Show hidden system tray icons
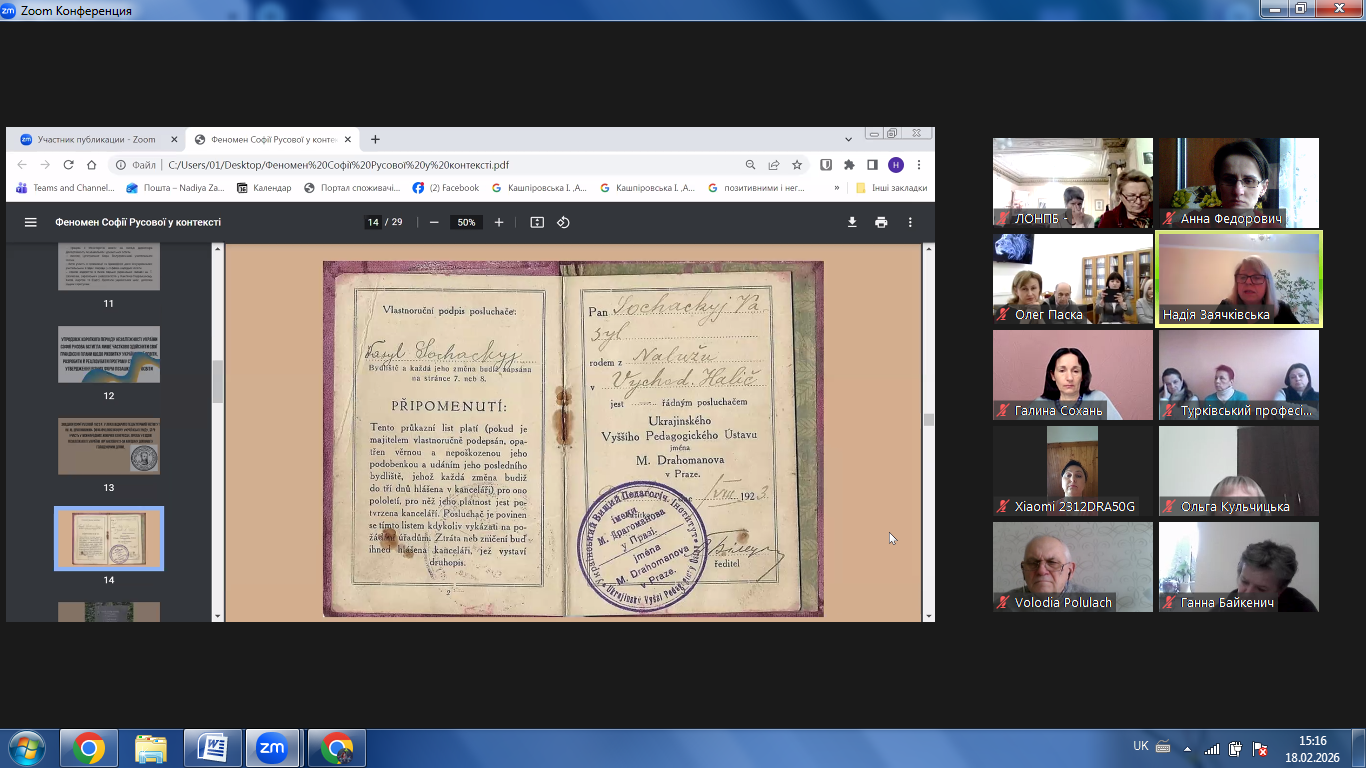This screenshot has height=768, width=1366. pyautogui.click(x=1187, y=748)
